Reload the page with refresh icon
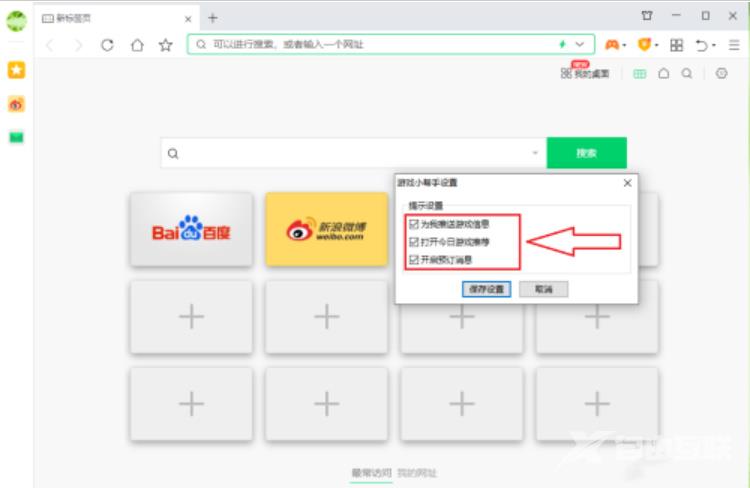Screen dimensions: 750x488 click(107, 45)
